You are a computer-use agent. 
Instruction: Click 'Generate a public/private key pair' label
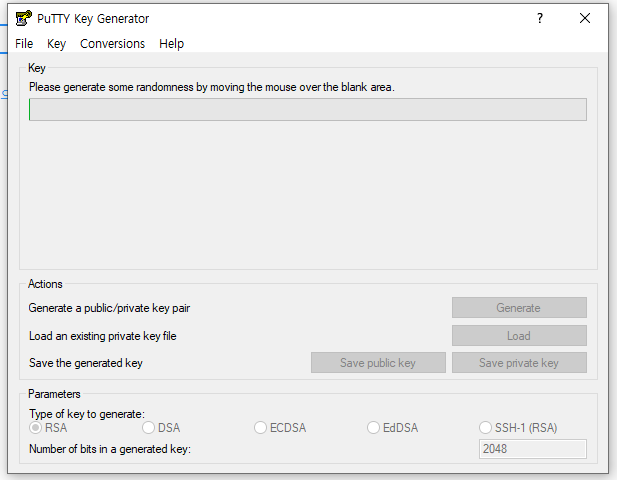pyautogui.click(x=109, y=308)
